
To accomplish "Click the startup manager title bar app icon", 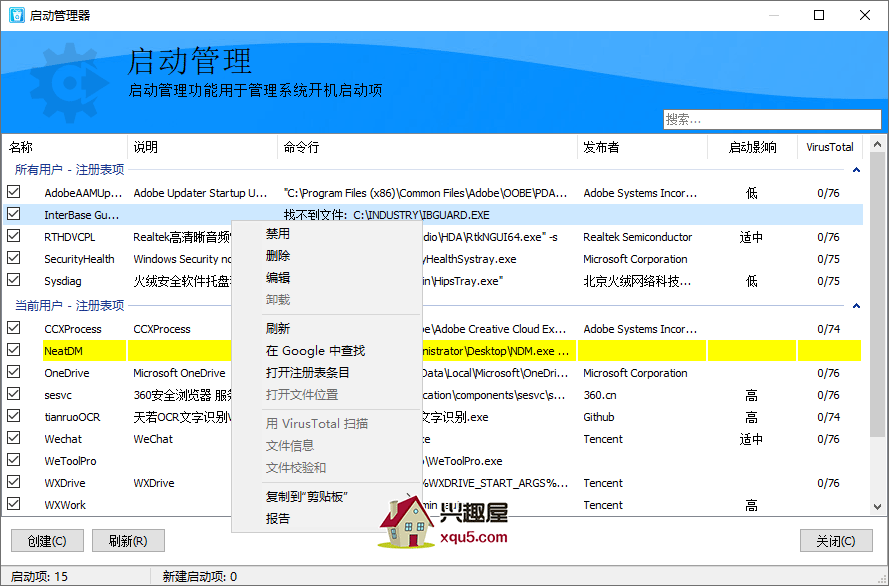I will click(x=16, y=15).
